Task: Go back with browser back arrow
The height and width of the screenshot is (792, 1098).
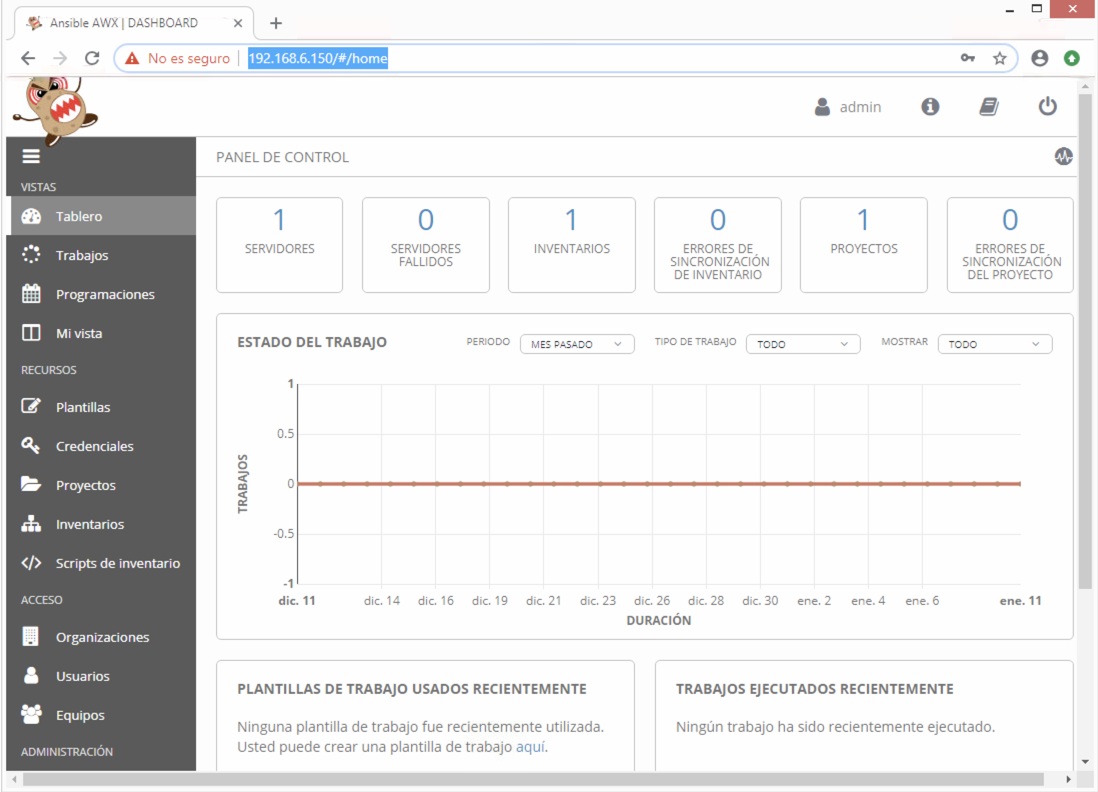Action: point(28,58)
